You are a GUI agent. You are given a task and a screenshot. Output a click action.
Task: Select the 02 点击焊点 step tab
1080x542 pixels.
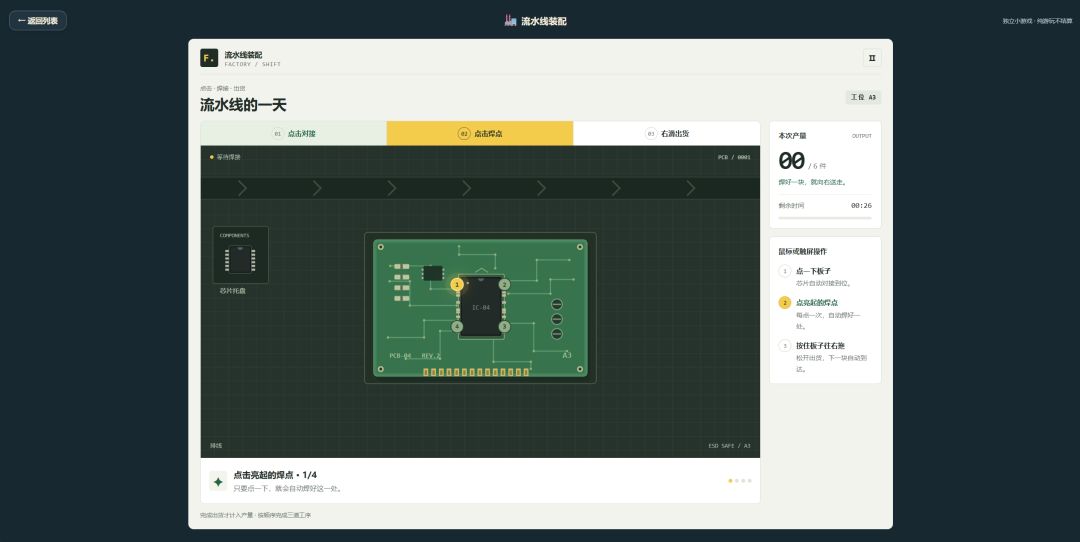[x=479, y=134]
